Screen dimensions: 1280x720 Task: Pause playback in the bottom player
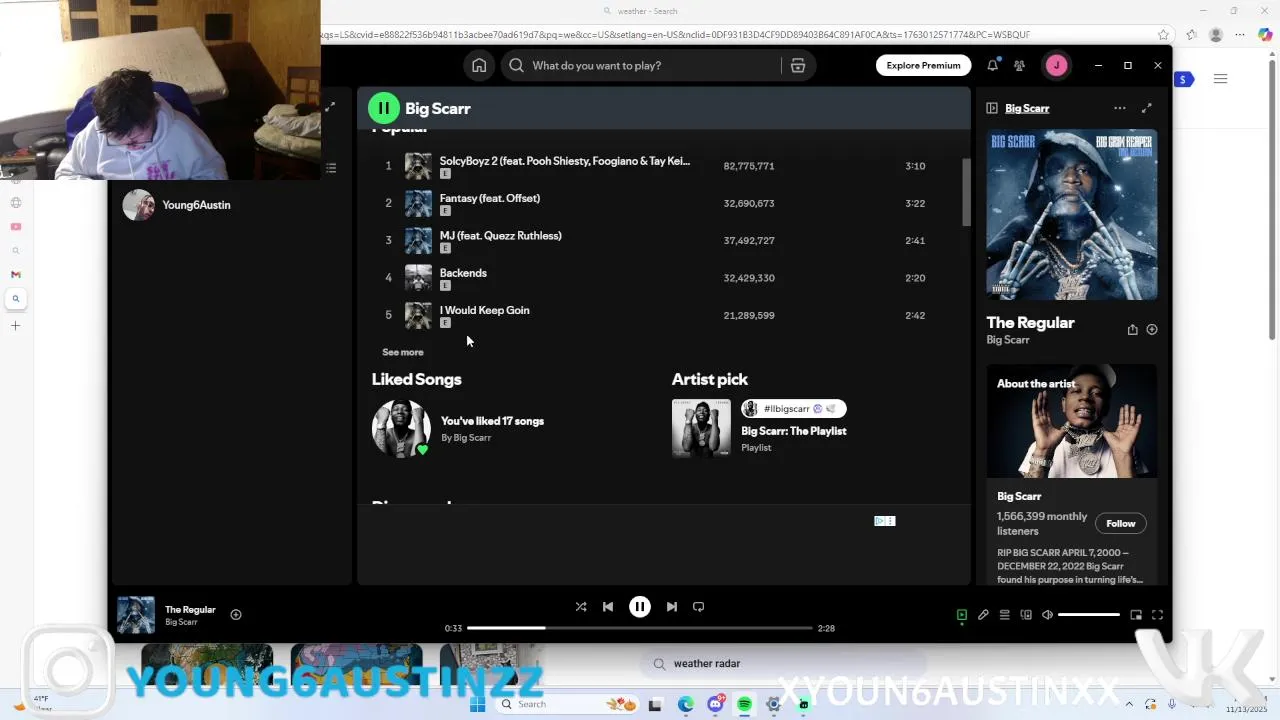(640, 607)
